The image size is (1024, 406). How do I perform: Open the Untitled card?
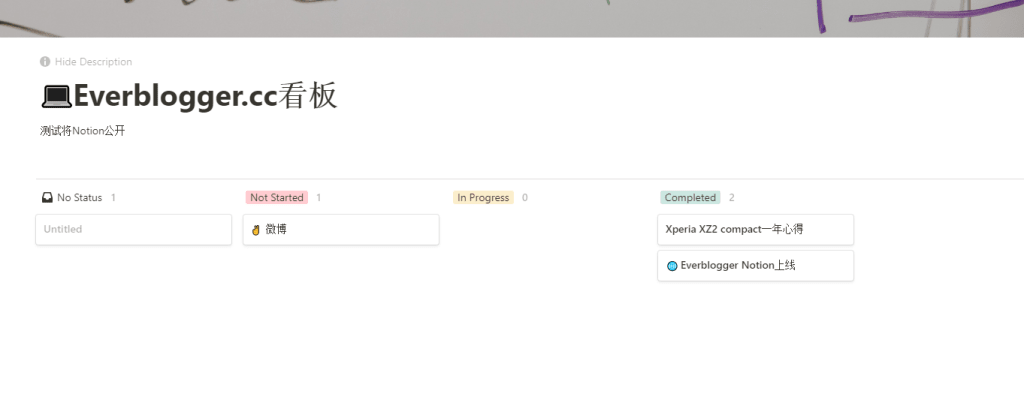point(133,230)
